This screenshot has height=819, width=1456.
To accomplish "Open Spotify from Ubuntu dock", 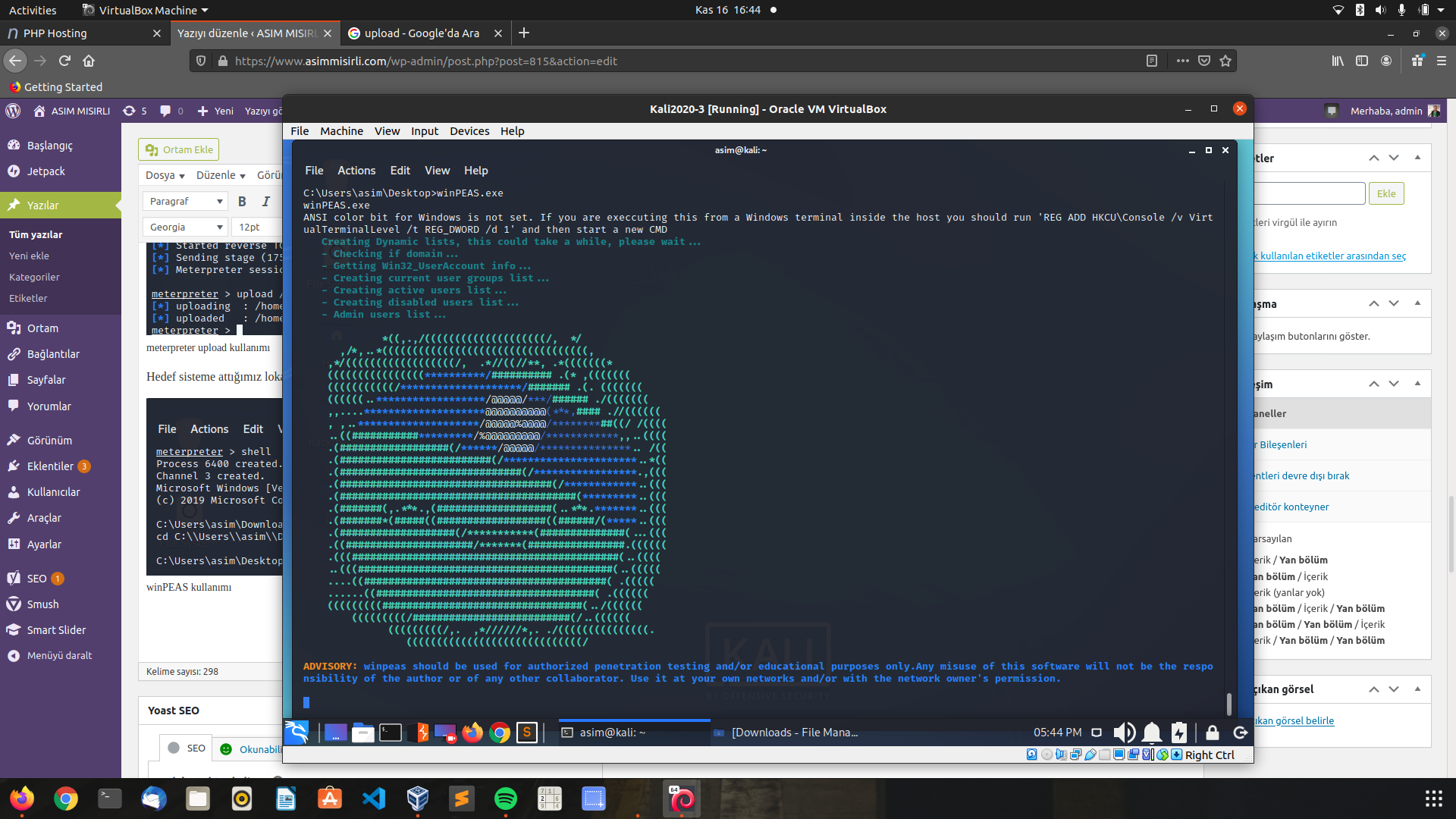I will click(506, 799).
